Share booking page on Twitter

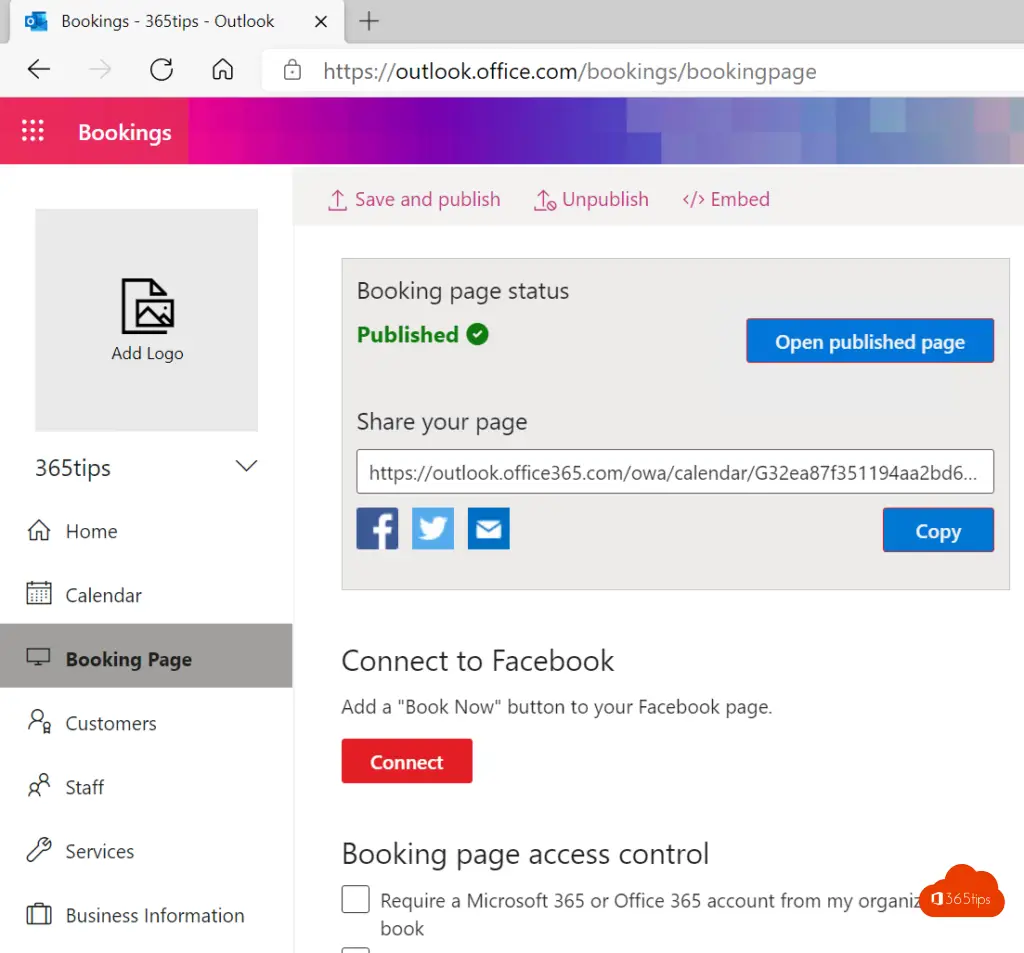pos(433,528)
